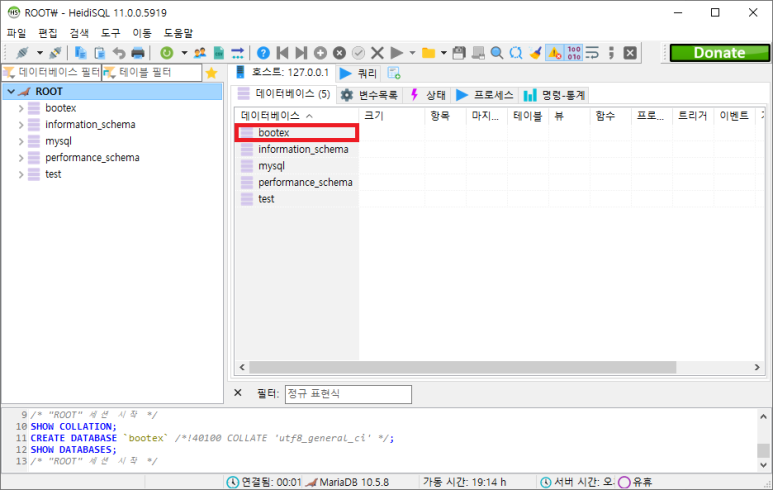
Task: Toggle the word wrap icon
Action: tap(592, 53)
